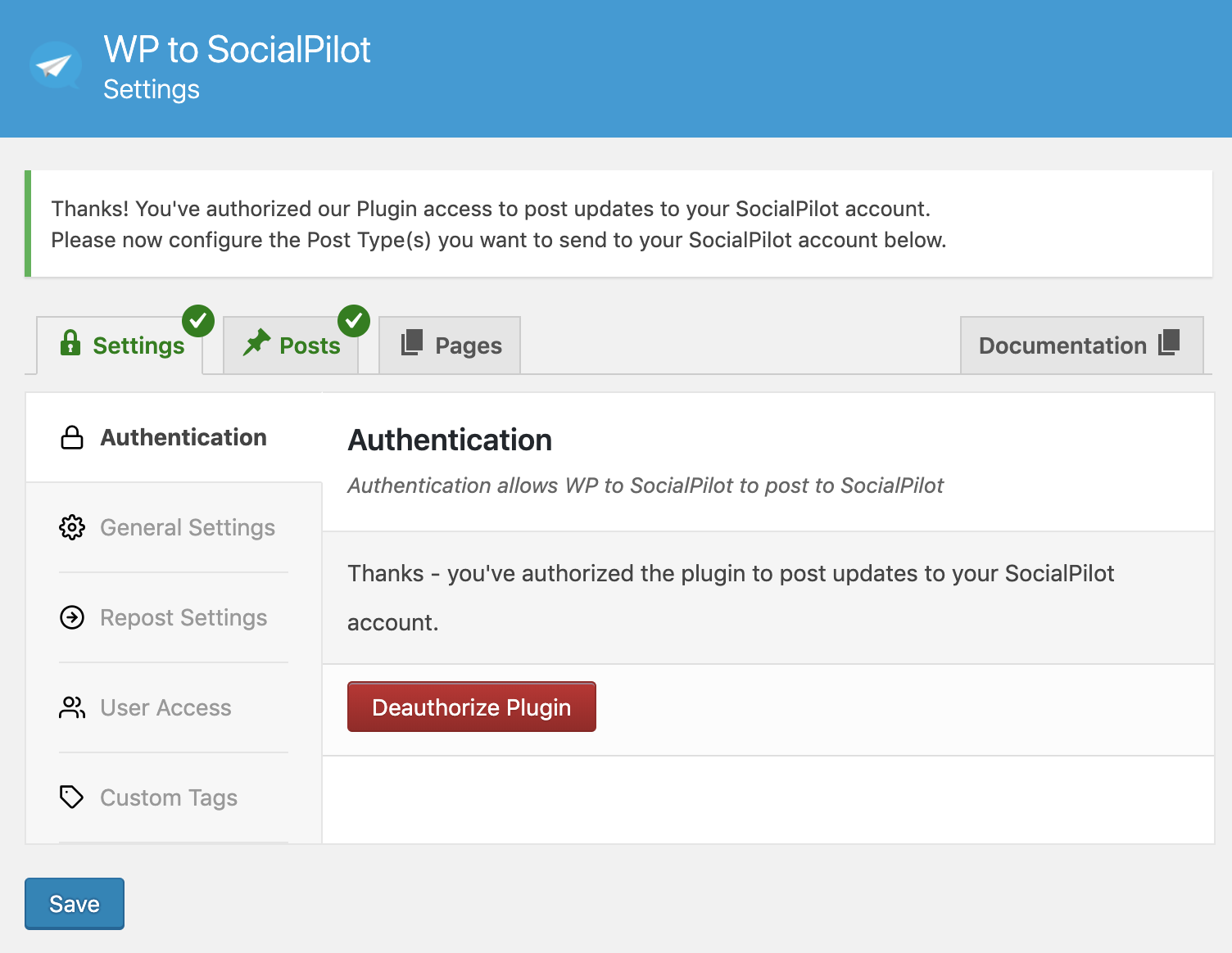1232x953 pixels.
Task: Click the italic Authentication description text
Action: 645,486
